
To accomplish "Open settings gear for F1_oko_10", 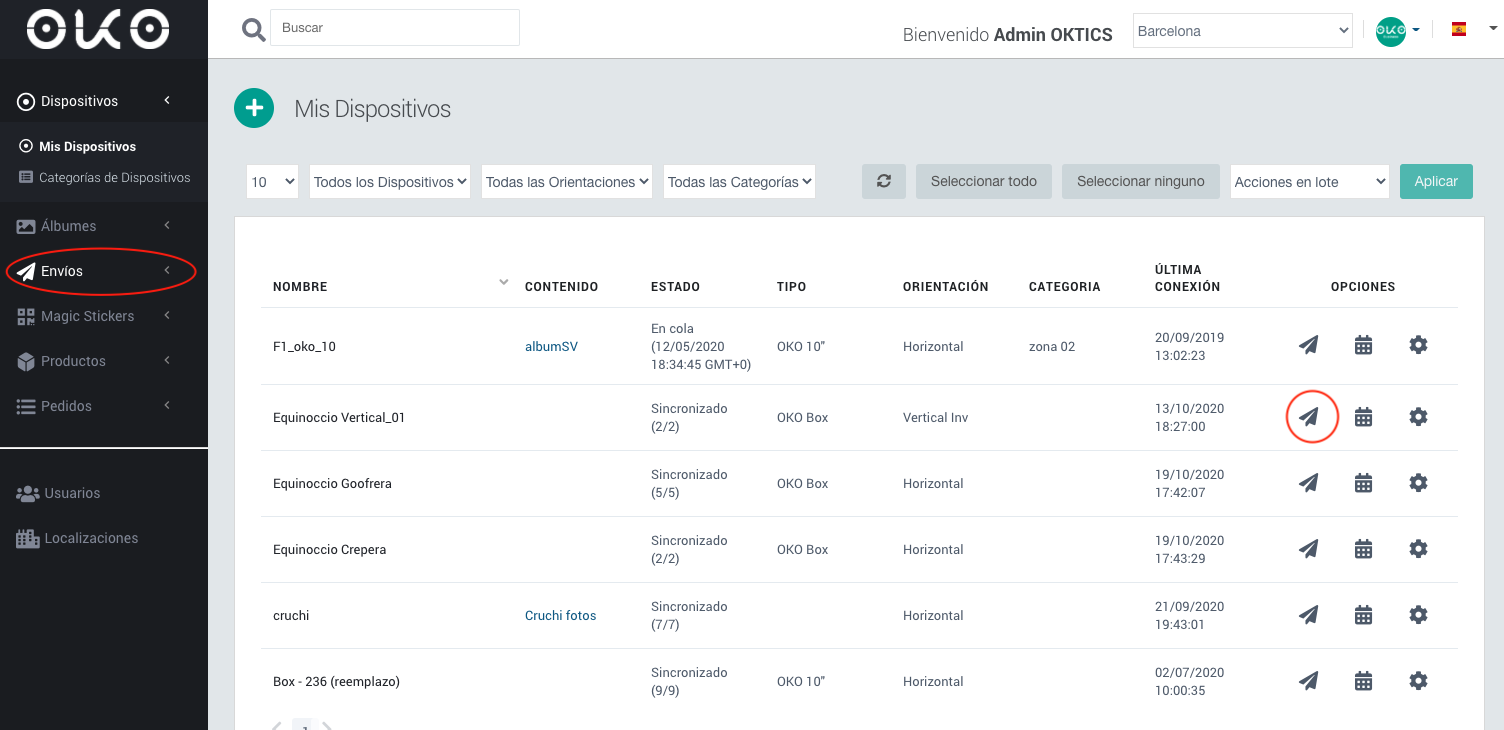I will (1418, 345).
